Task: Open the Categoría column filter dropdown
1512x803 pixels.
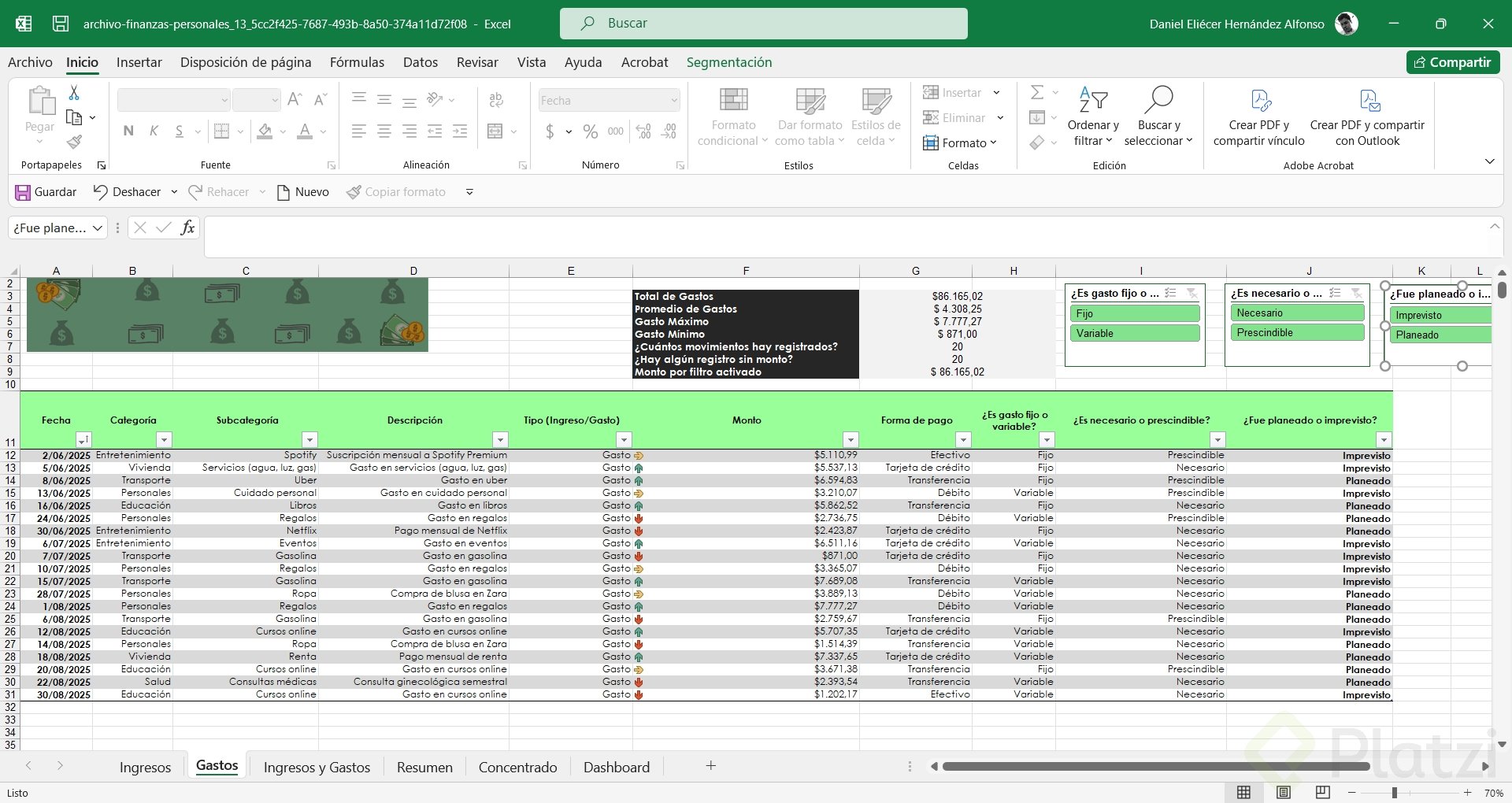Action: (x=164, y=439)
